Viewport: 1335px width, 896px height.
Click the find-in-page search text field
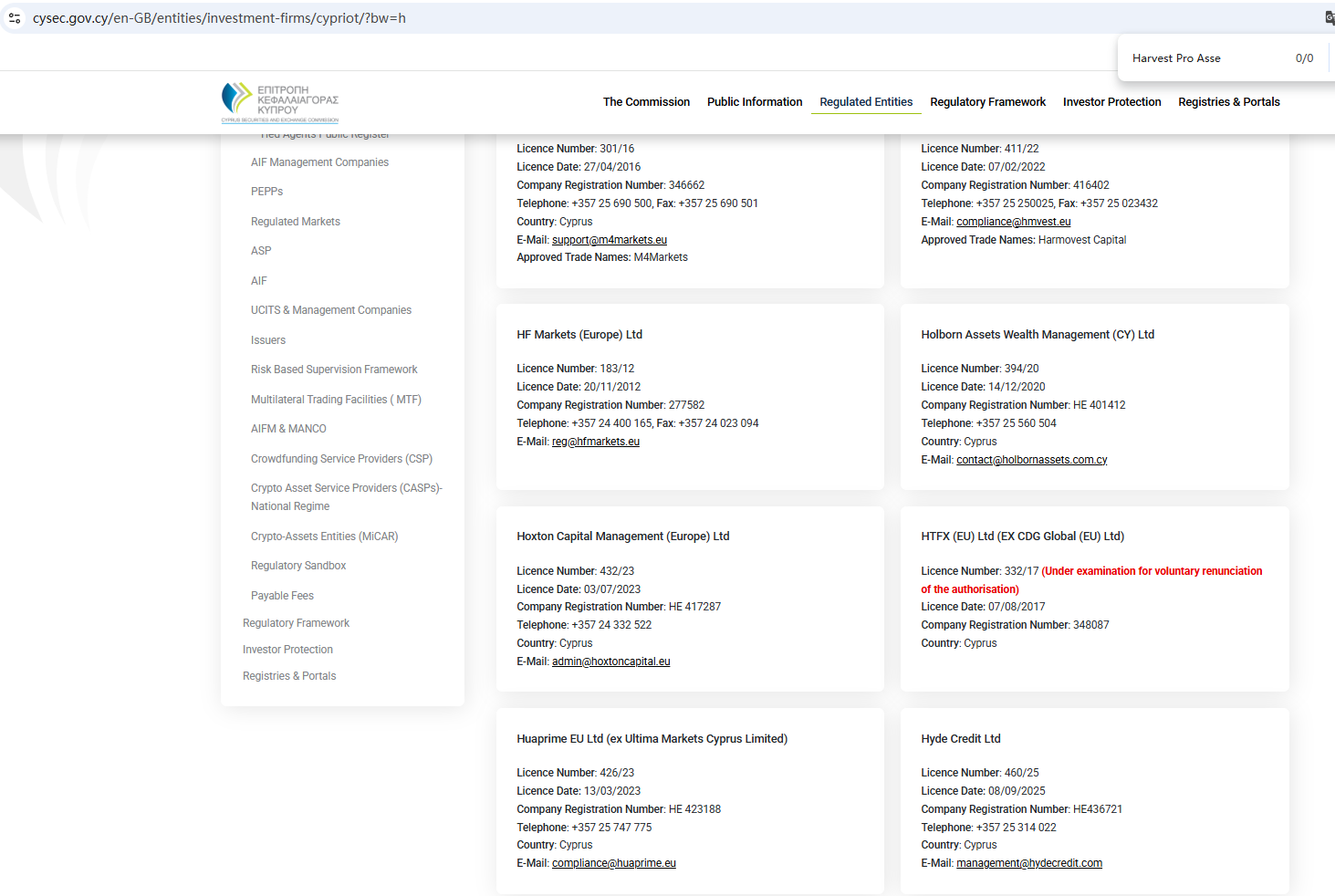tap(1205, 58)
